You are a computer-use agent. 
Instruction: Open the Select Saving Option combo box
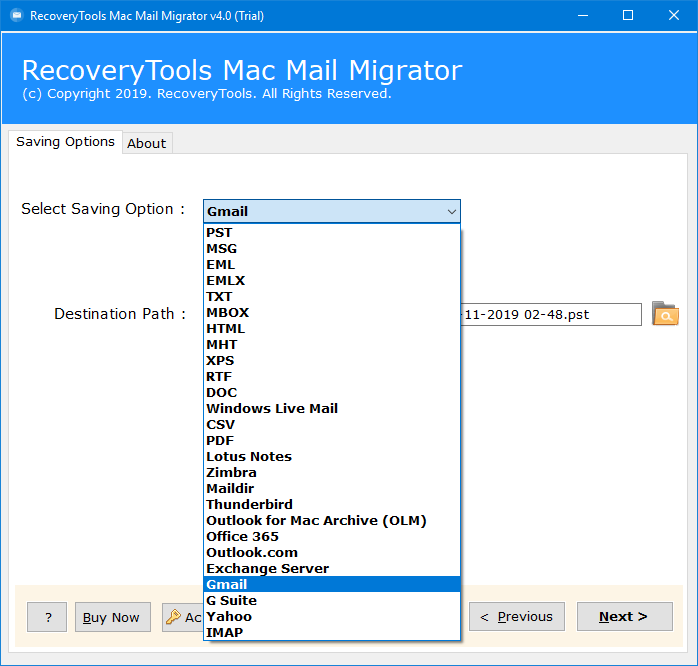(332, 211)
